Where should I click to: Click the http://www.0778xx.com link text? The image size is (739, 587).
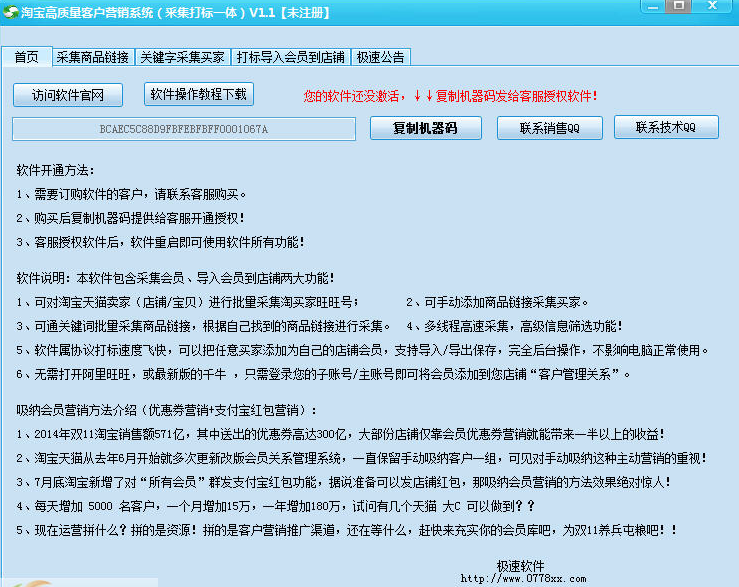(523, 579)
